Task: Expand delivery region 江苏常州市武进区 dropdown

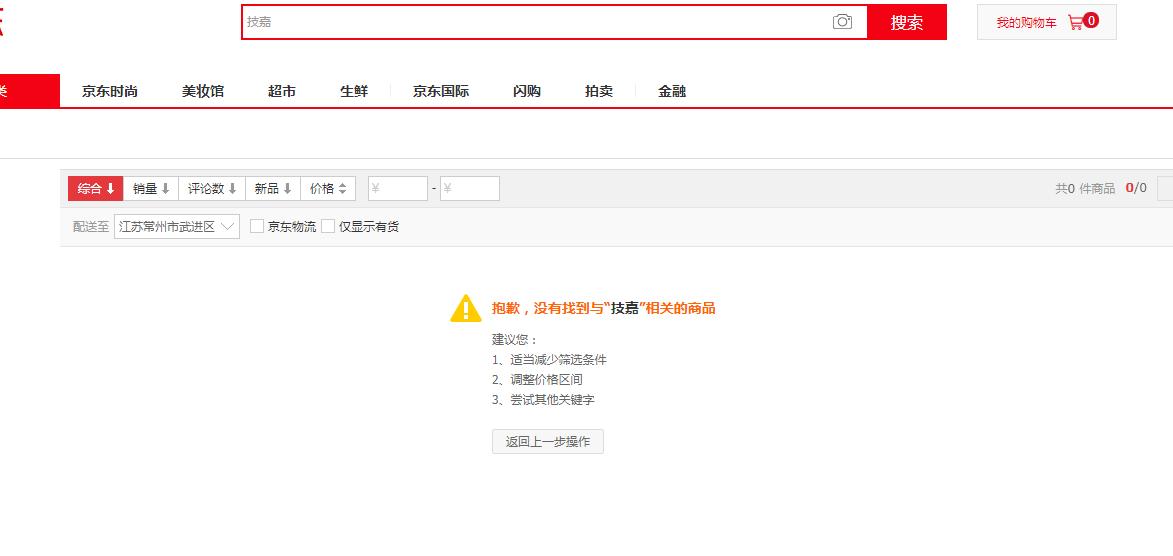Action: [x=177, y=227]
